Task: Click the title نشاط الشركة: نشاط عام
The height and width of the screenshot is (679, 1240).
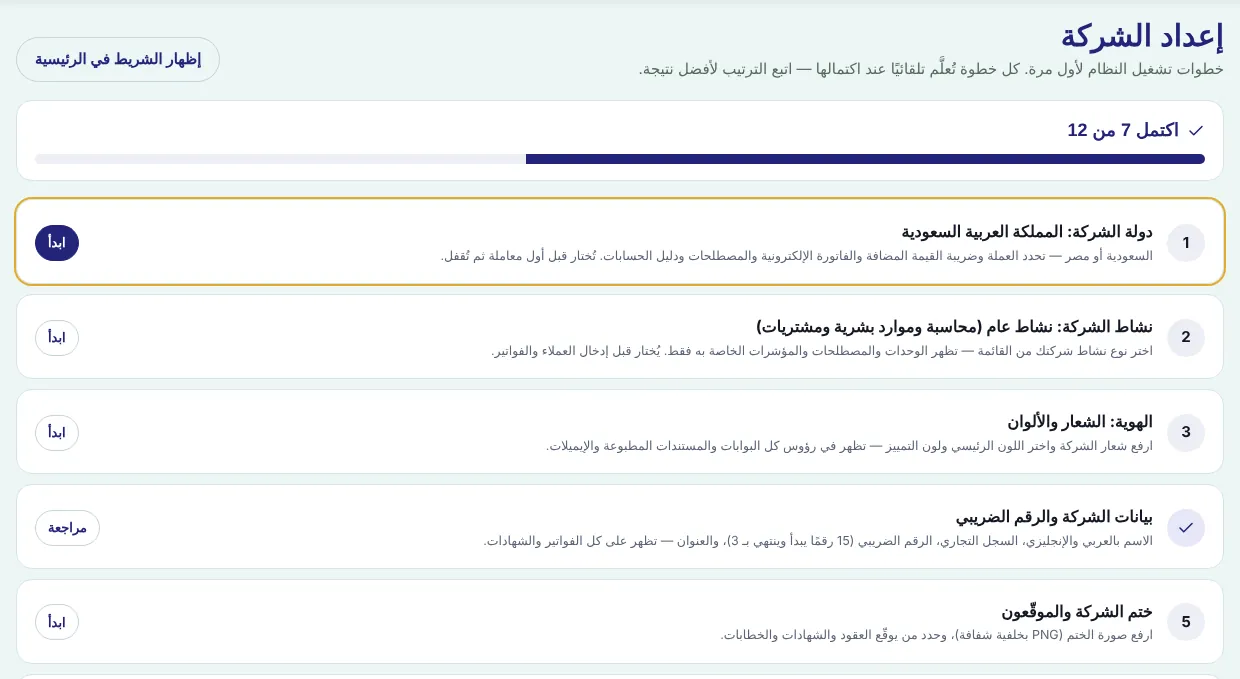Action: (x=954, y=327)
